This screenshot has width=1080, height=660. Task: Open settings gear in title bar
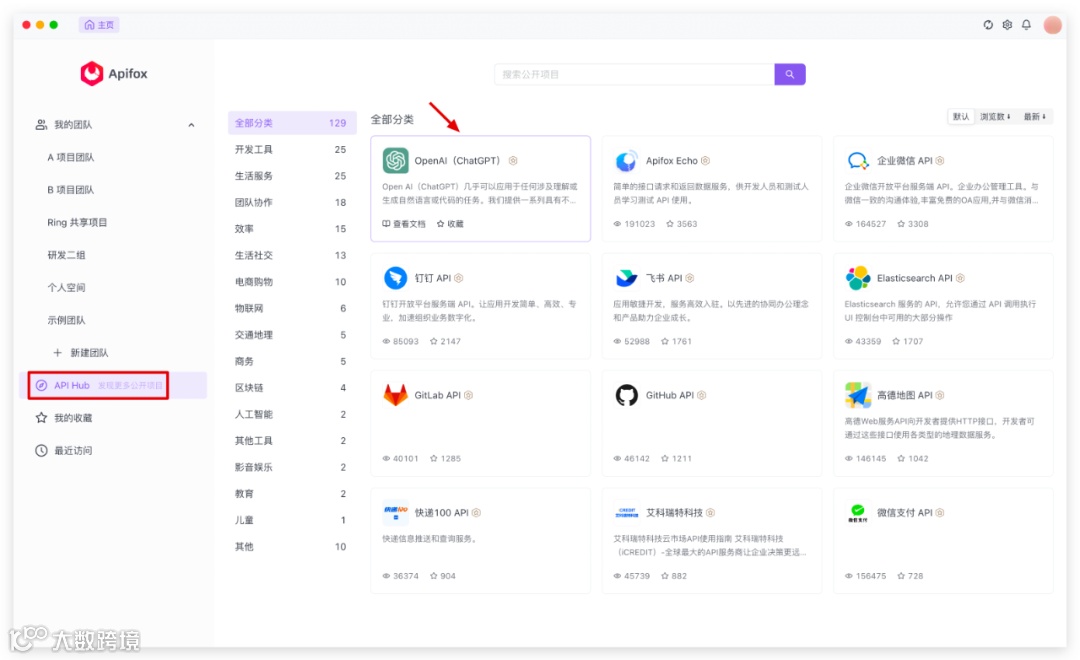(1007, 25)
